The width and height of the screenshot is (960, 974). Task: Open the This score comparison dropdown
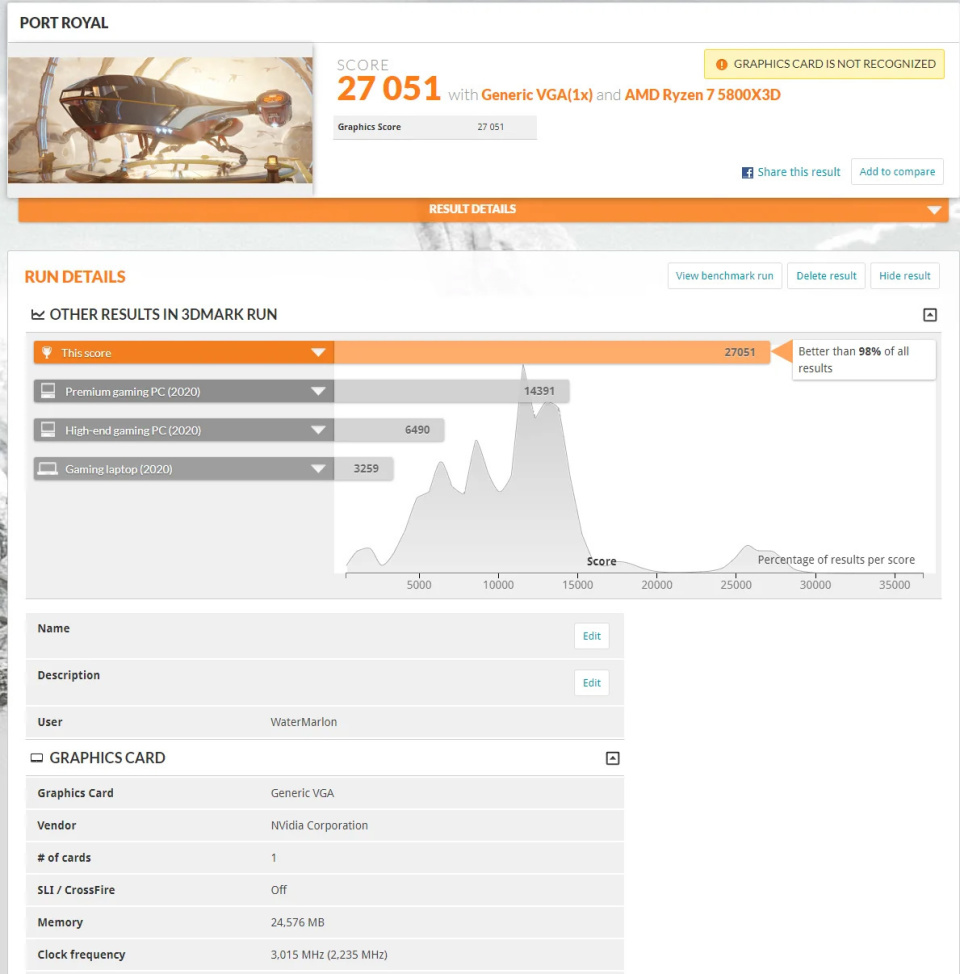click(x=319, y=352)
